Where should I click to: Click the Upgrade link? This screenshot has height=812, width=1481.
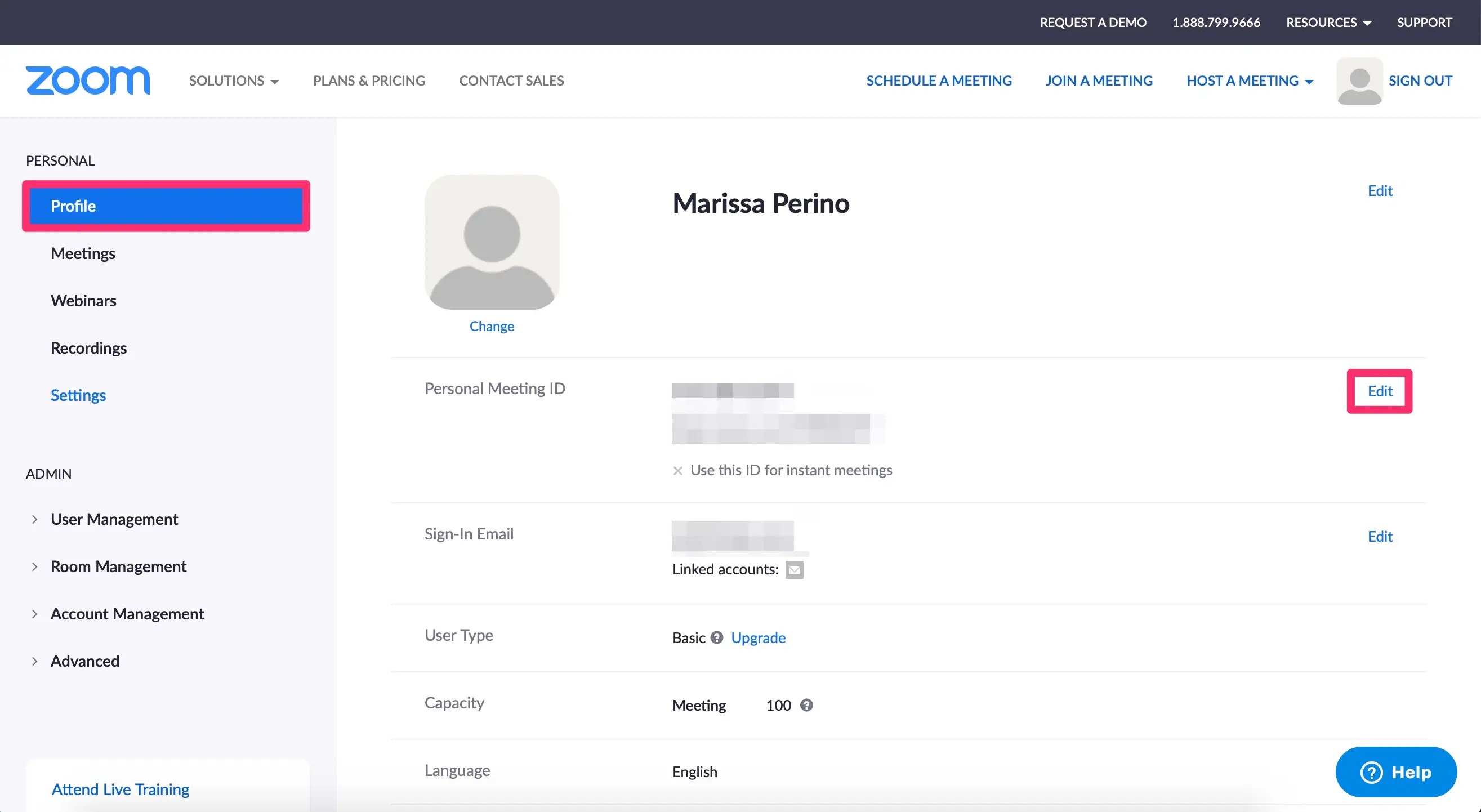(758, 638)
